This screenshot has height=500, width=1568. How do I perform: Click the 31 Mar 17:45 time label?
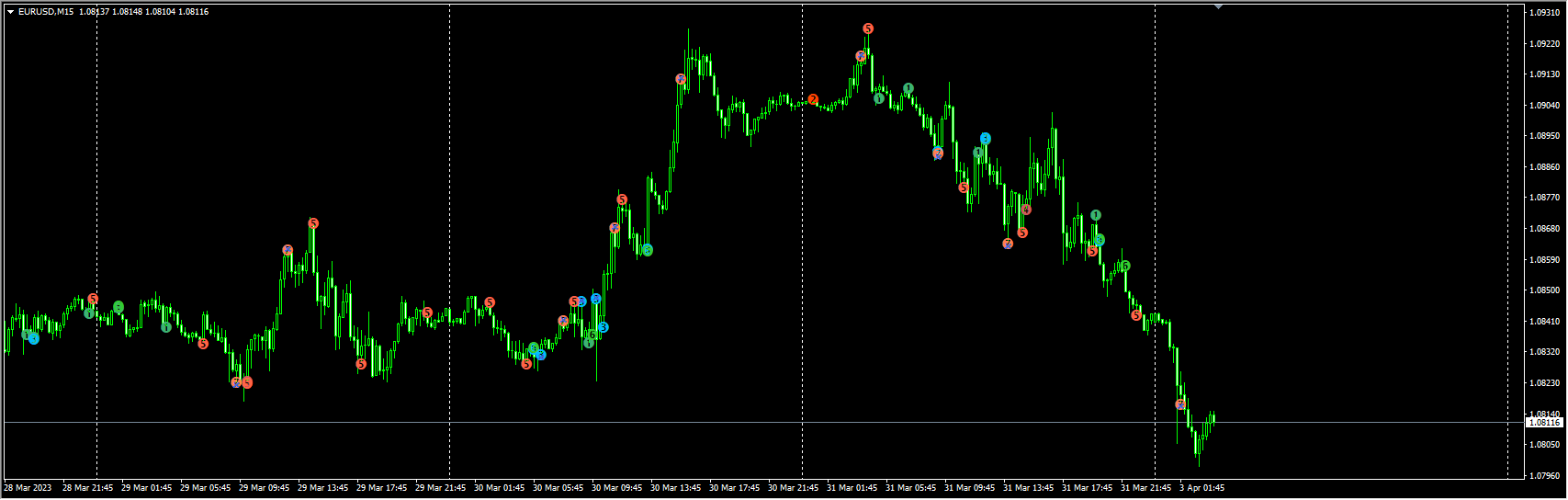coord(1088,488)
